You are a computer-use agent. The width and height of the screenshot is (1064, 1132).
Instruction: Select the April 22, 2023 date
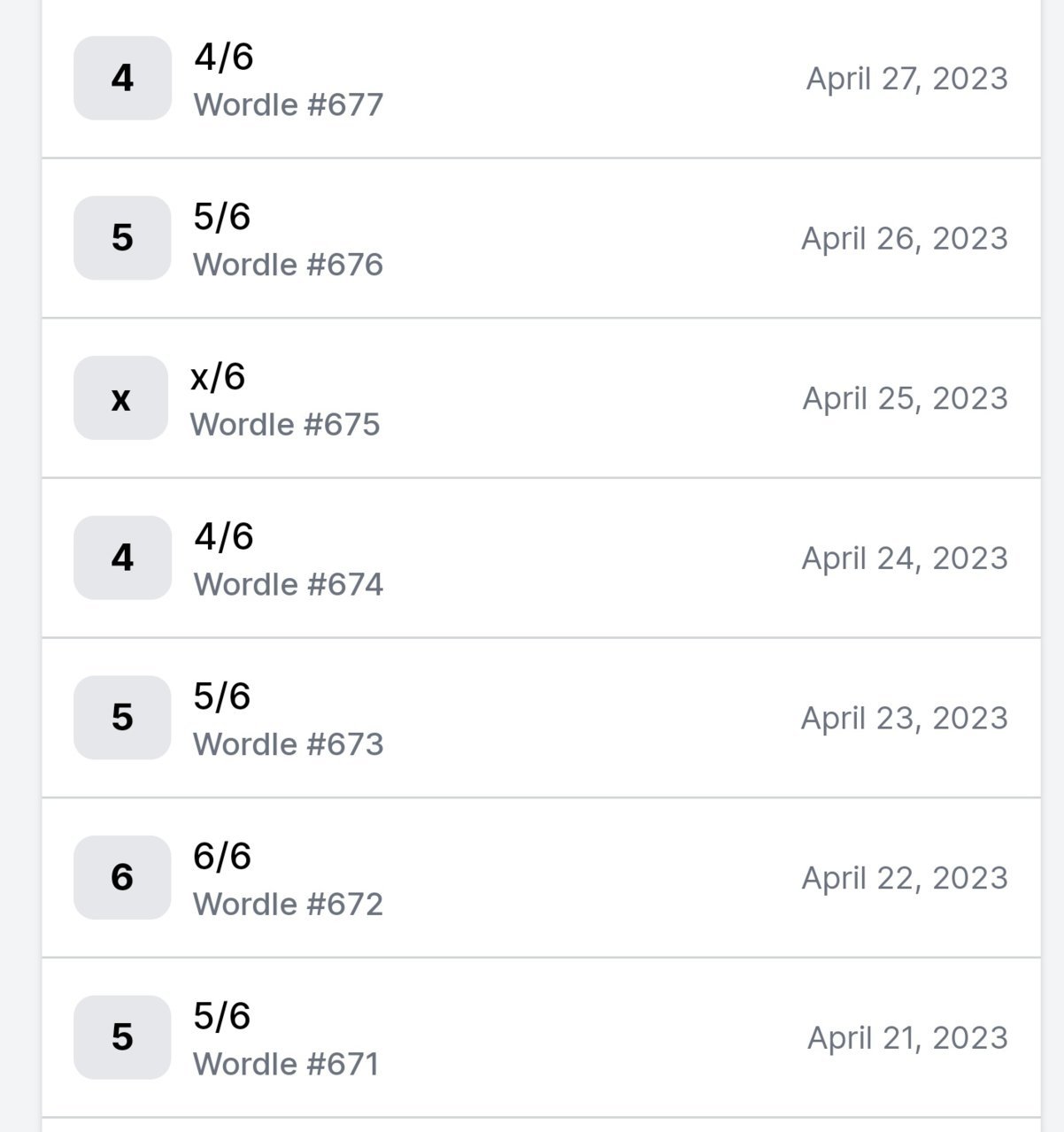point(906,878)
